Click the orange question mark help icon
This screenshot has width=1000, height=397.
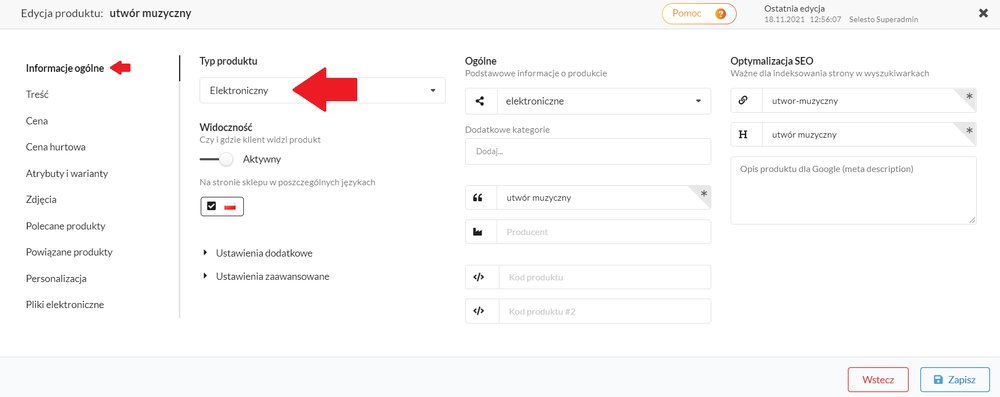[x=720, y=13]
